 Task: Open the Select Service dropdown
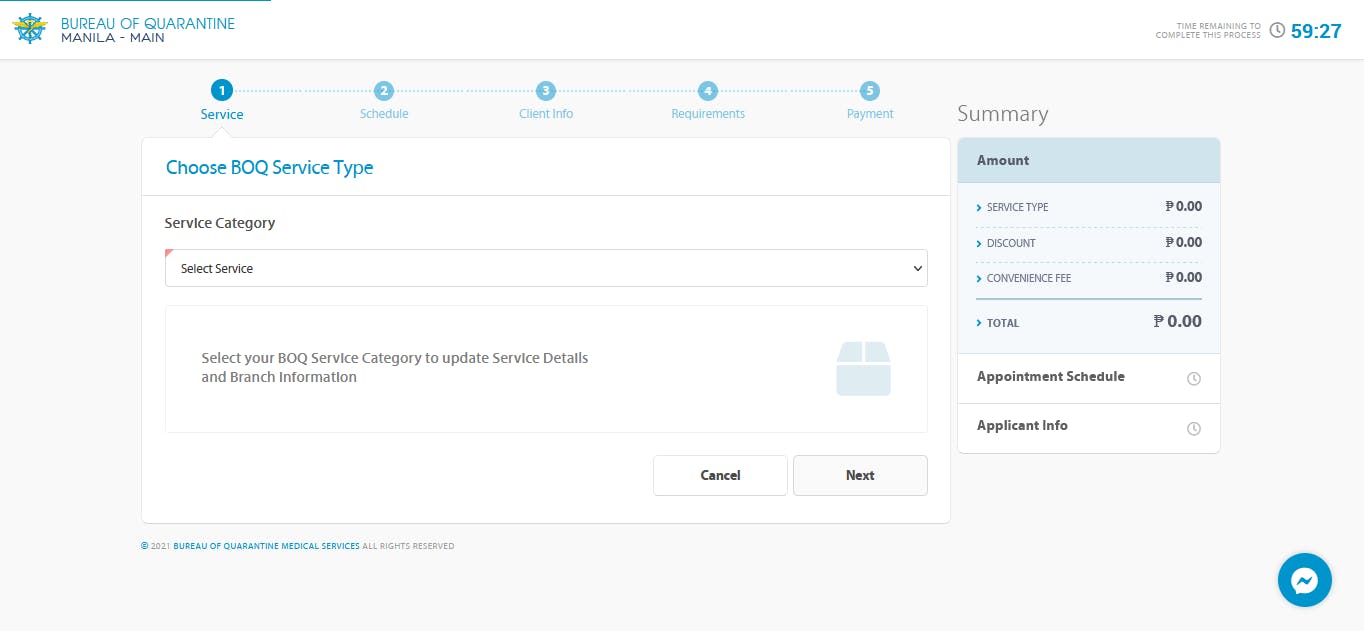pyautogui.click(x=546, y=268)
